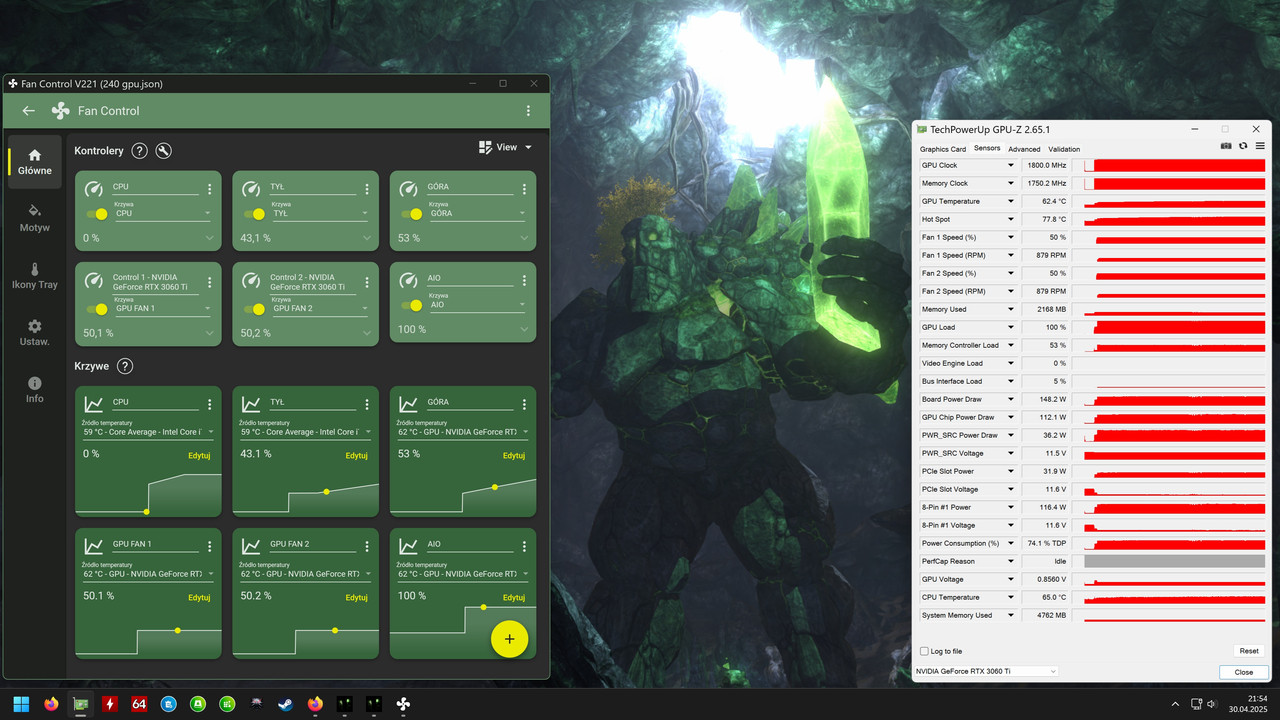Click the yellow point on TYŁ curve graph
Image resolution: width=1280 pixels, height=720 pixels.
coord(326,491)
